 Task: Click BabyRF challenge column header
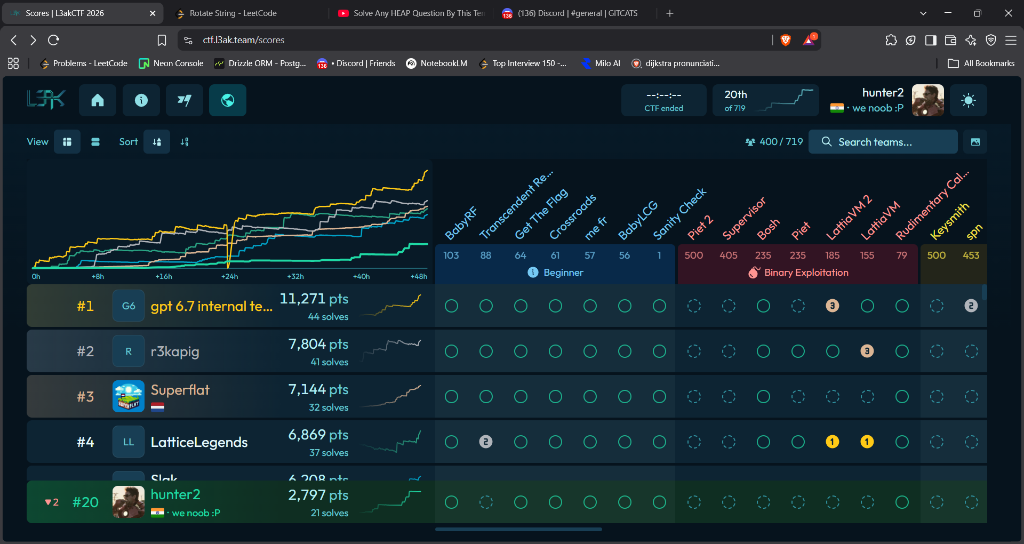(461, 223)
